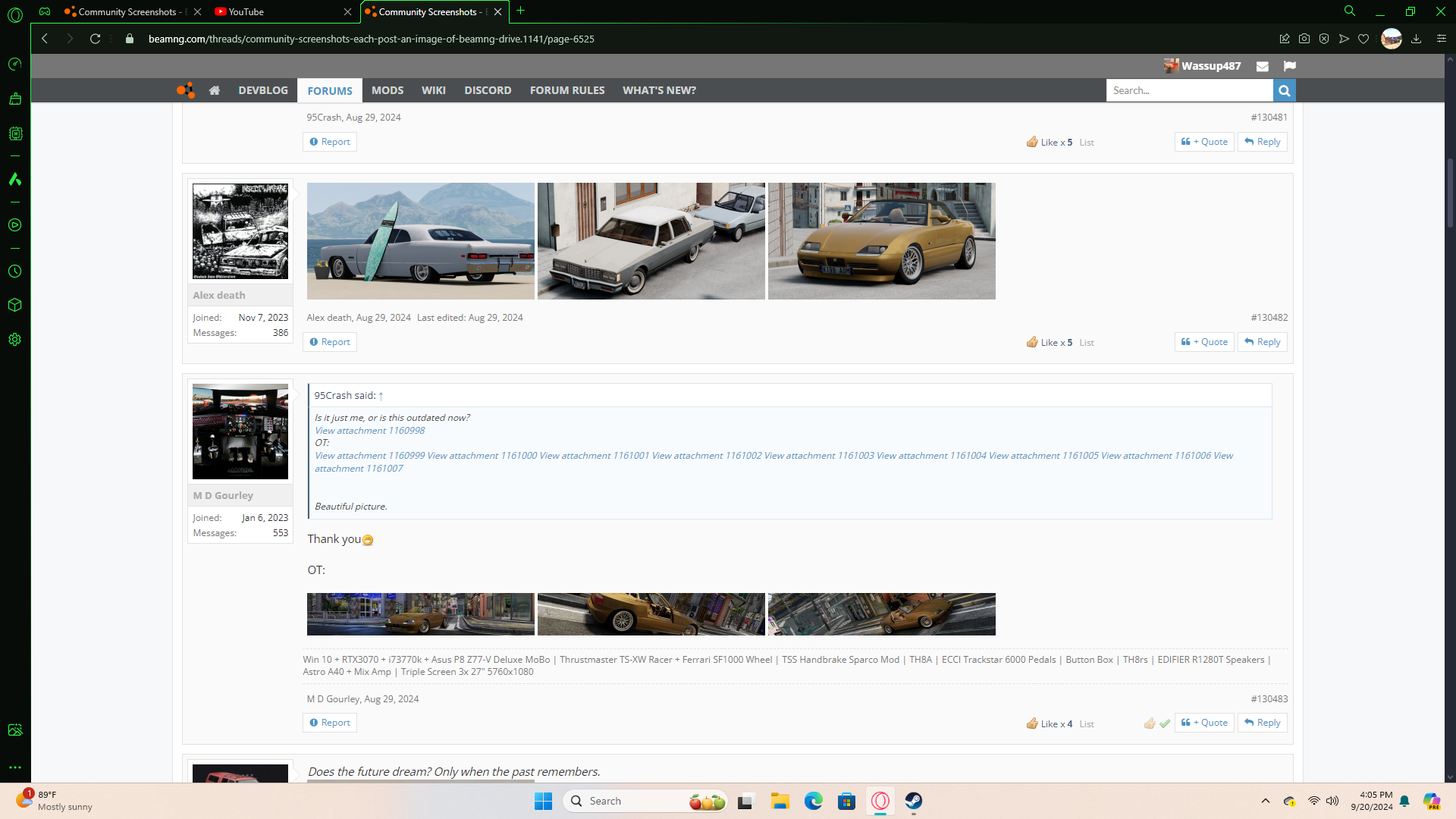Open browser snapshot camera icon
This screenshot has width=1456, height=819.
click(1304, 39)
